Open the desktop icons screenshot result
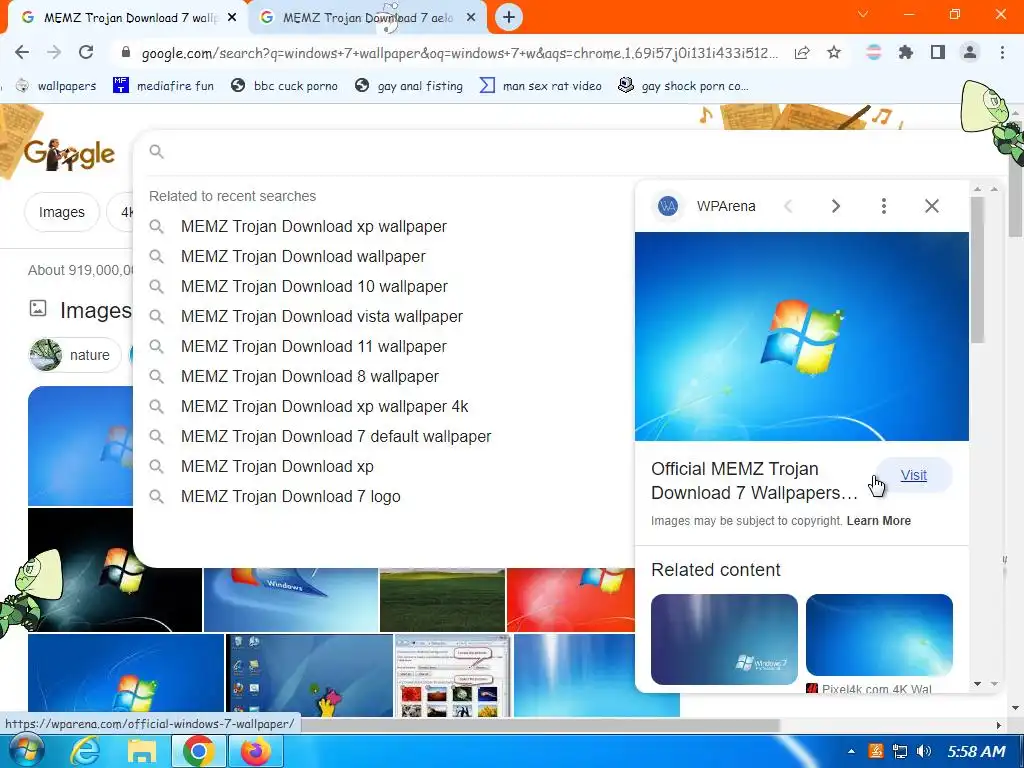1024x768 pixels. [309, 676]
